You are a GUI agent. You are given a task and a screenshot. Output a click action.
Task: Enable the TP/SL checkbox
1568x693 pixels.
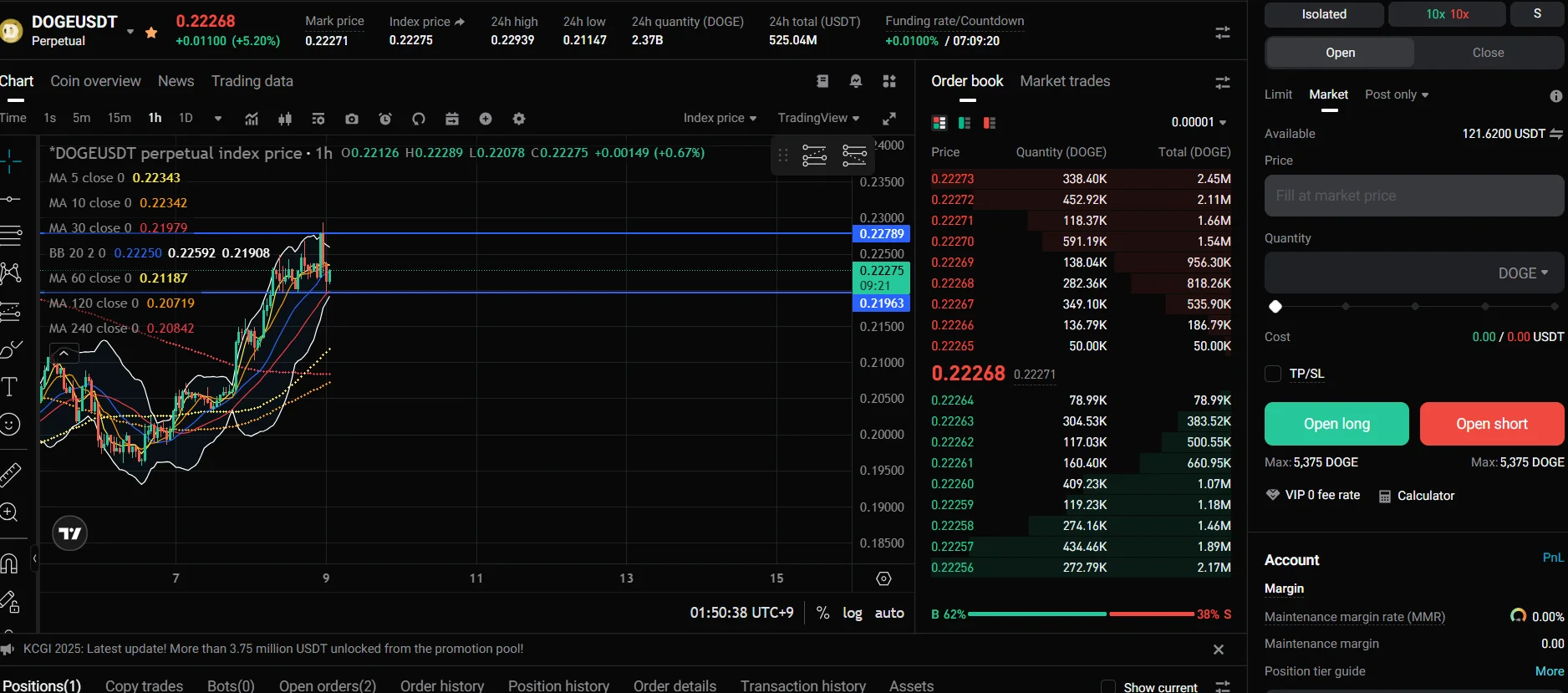(1273, 374)
